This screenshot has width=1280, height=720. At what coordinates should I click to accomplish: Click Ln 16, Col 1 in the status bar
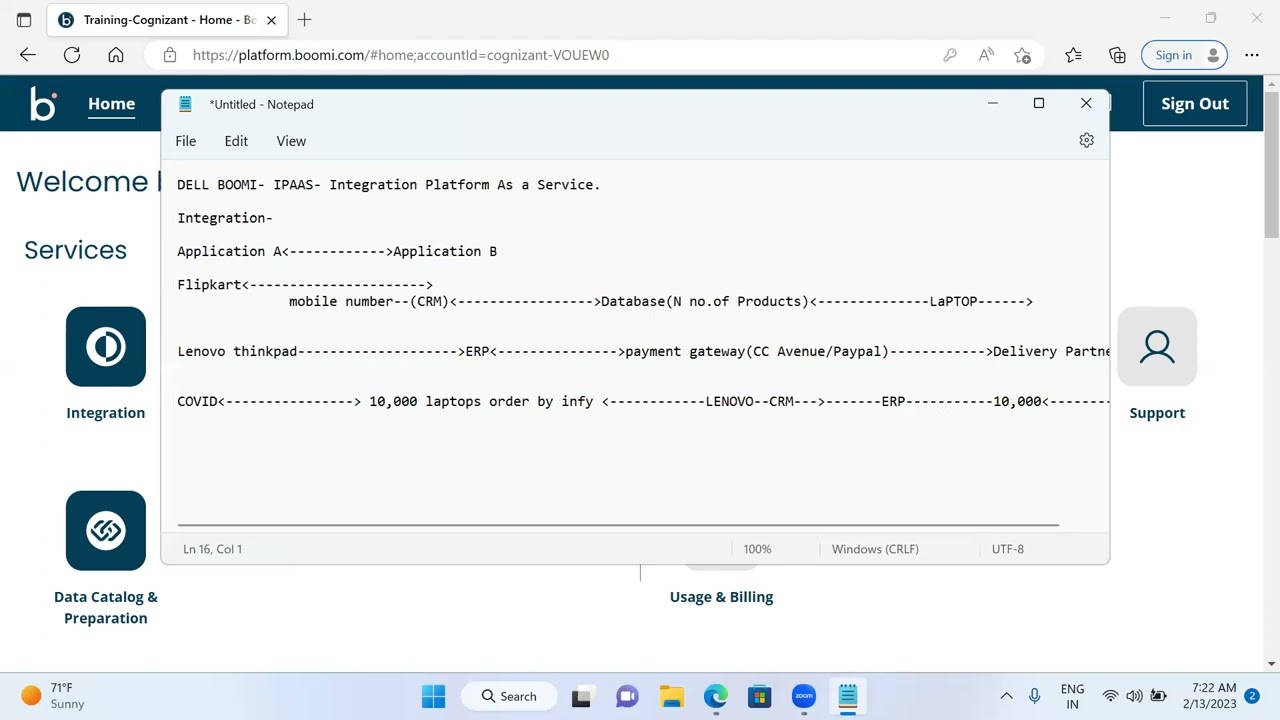pos(212,549)
